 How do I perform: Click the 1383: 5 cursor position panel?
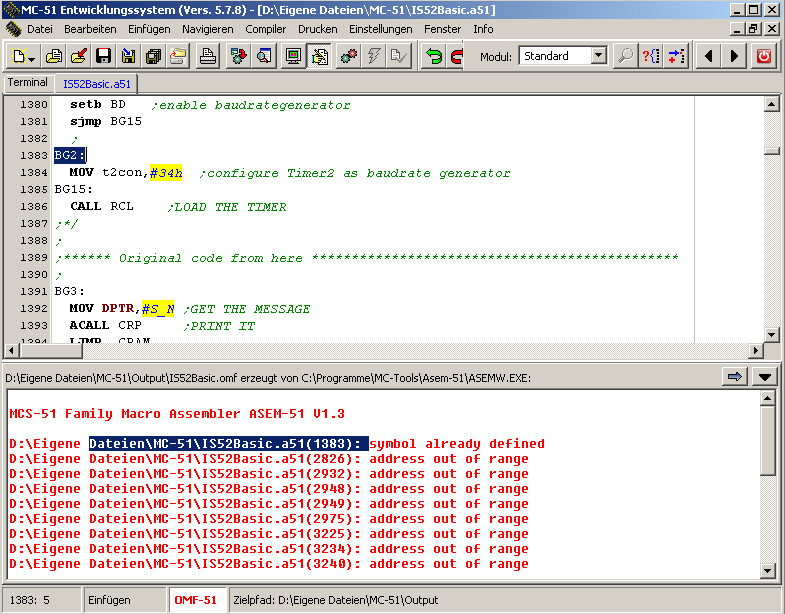(x=41, y=600)
